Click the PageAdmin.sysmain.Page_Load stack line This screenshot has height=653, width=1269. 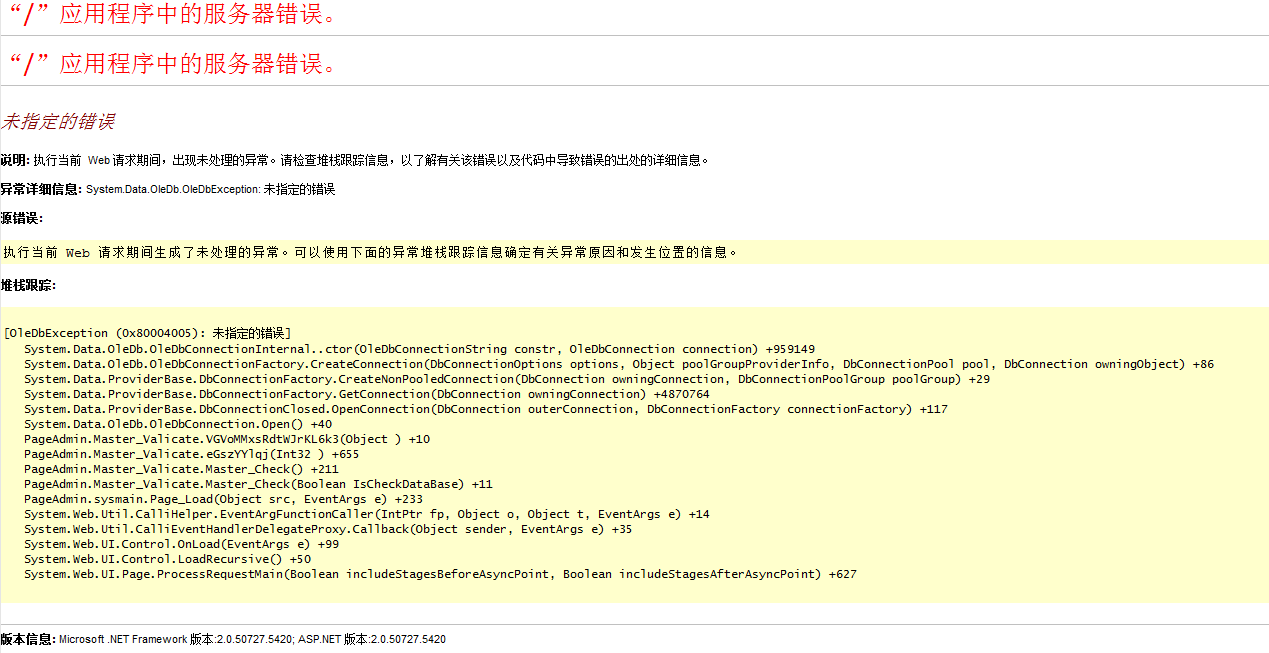tap(223, 499)
